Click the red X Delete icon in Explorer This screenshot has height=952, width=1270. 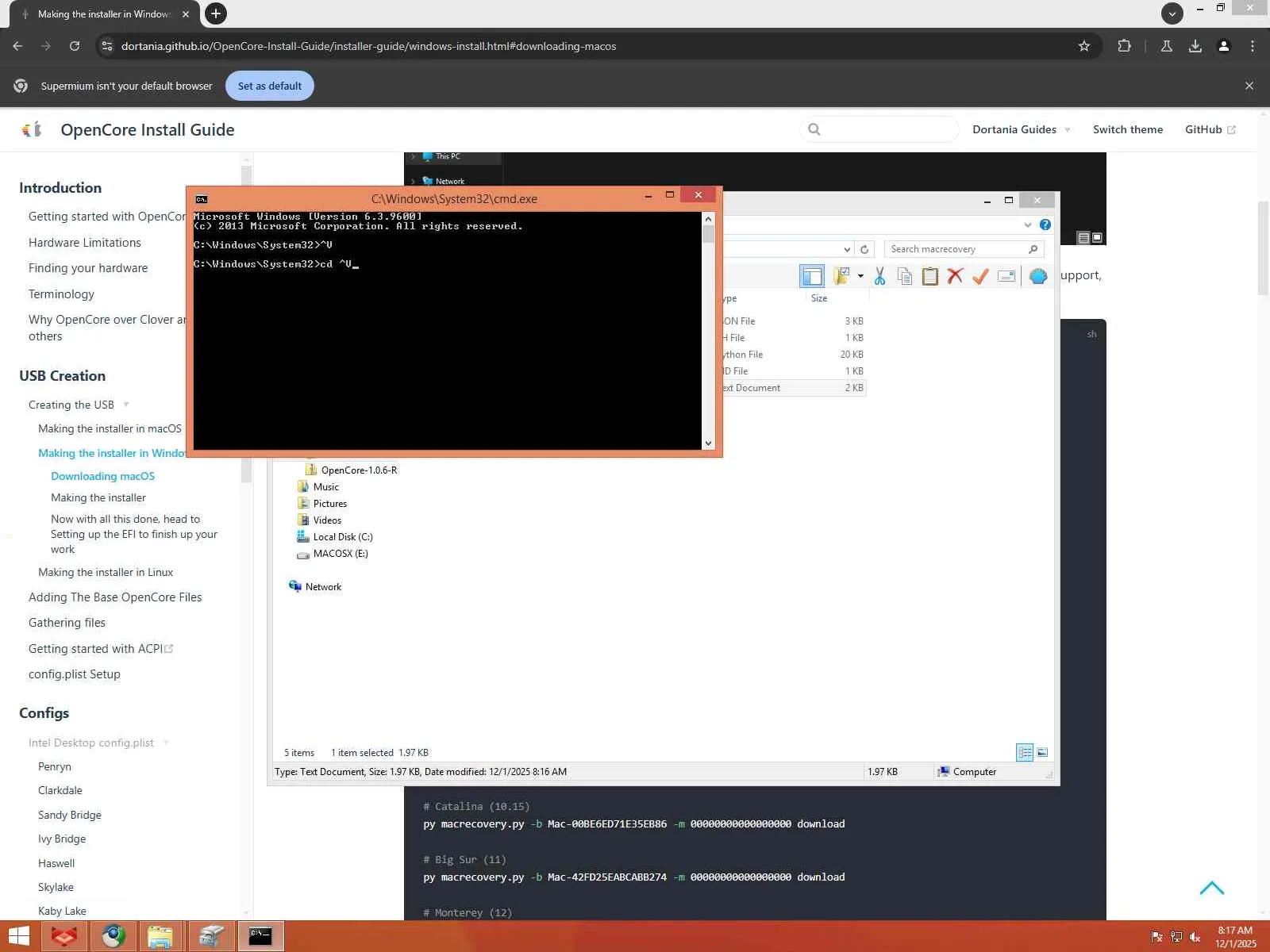click(956, 276)
